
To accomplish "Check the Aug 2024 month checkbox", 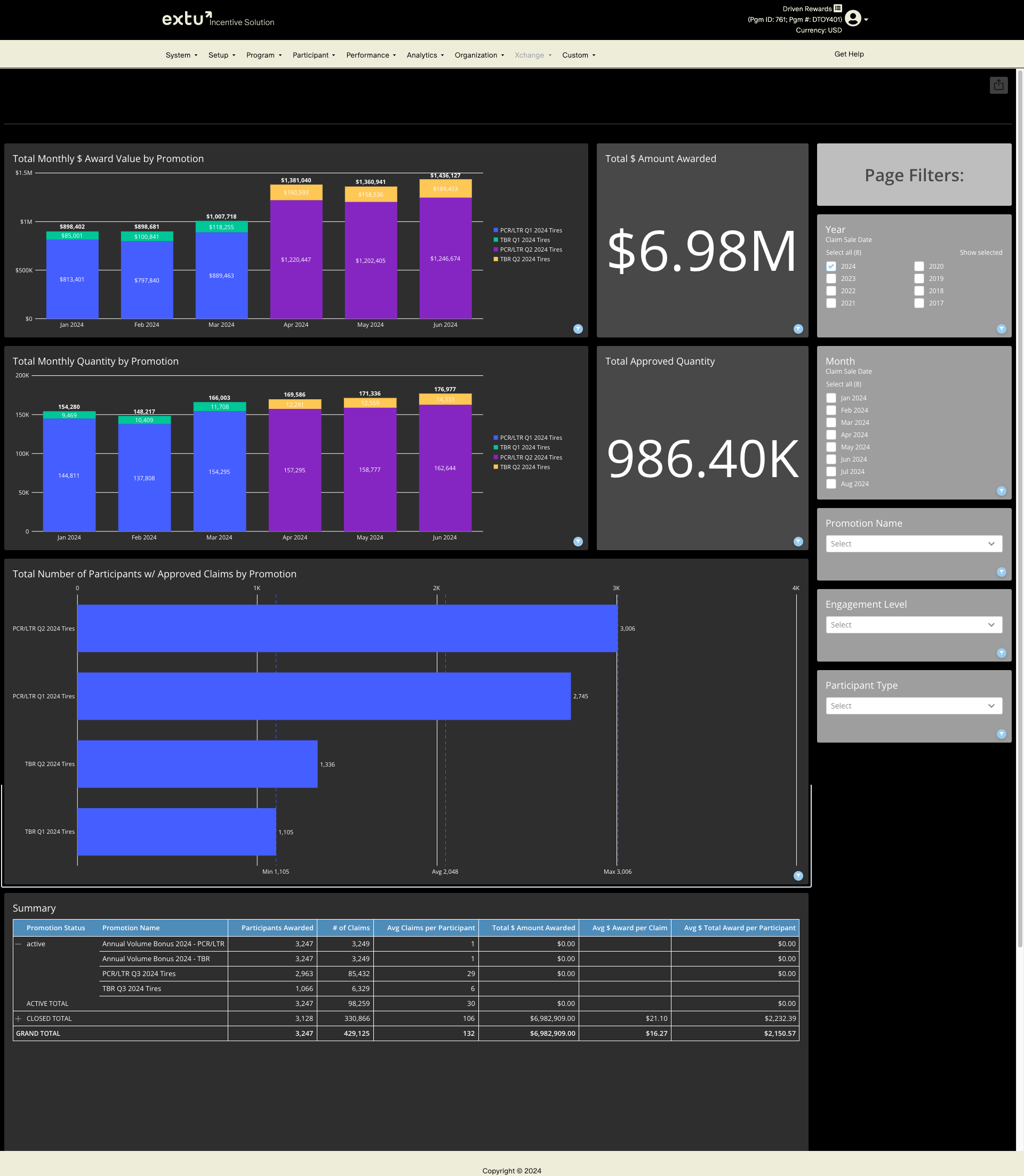I will click(x=831, y=484).
